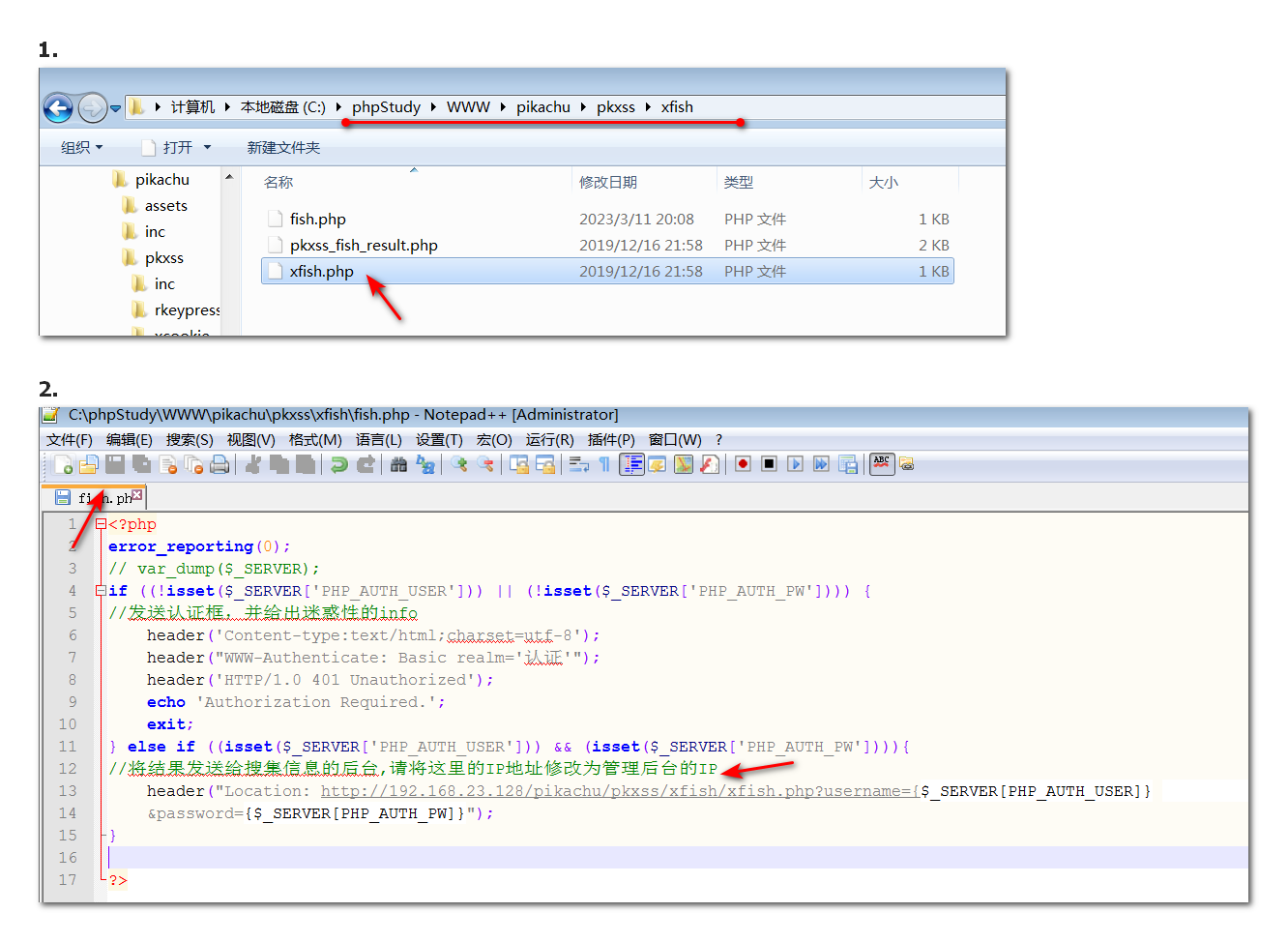The image size is (1288, 942).
Task: Click the navigation pane scrollbar up arrow
Action: [x=229, y=177]
